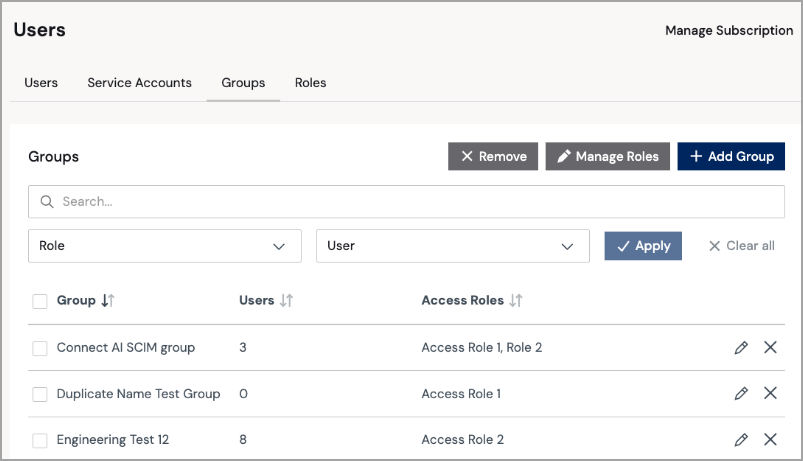Delete the Connect AI SCIM group row
803x461 pixels.
(x=770, y=347)
